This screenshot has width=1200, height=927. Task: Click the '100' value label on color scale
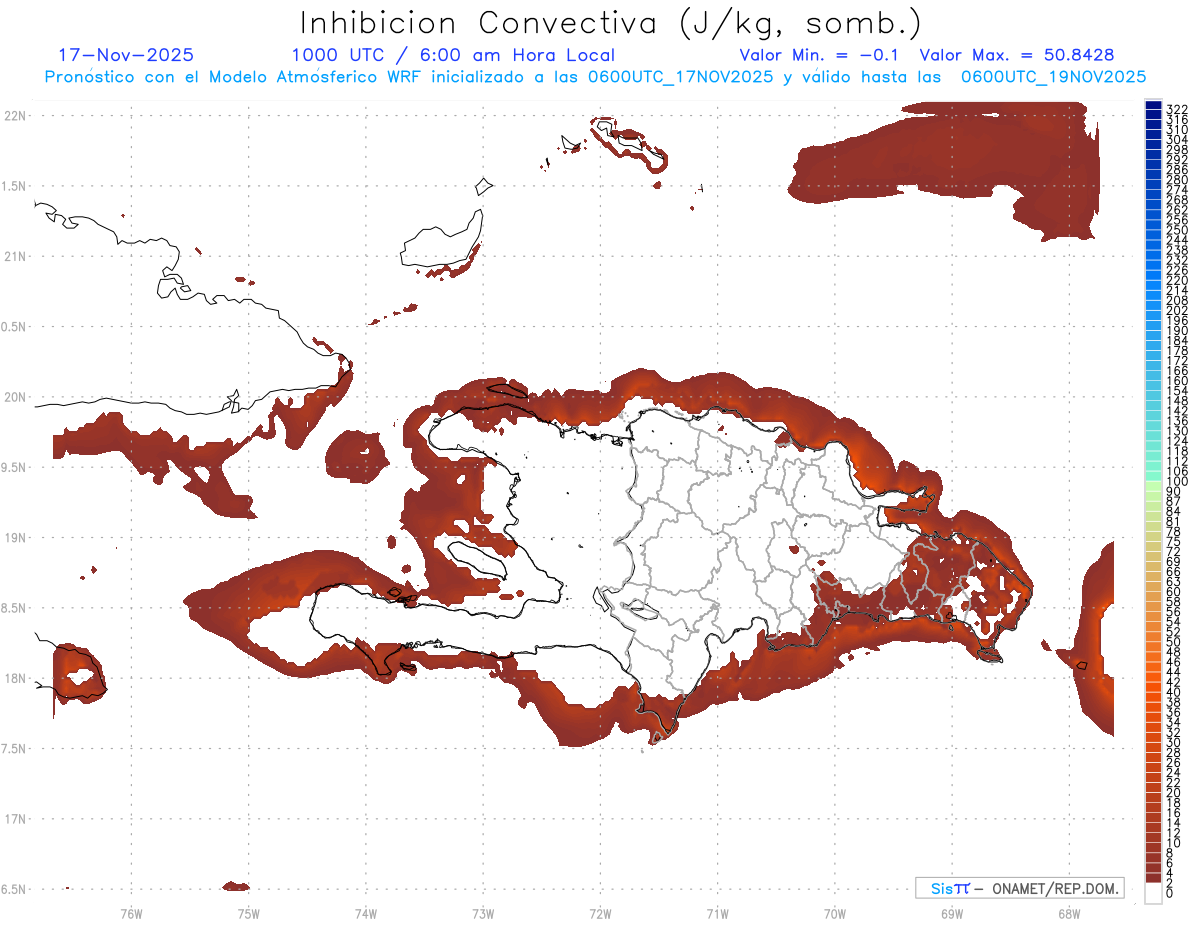click(x=1177, y=482)
